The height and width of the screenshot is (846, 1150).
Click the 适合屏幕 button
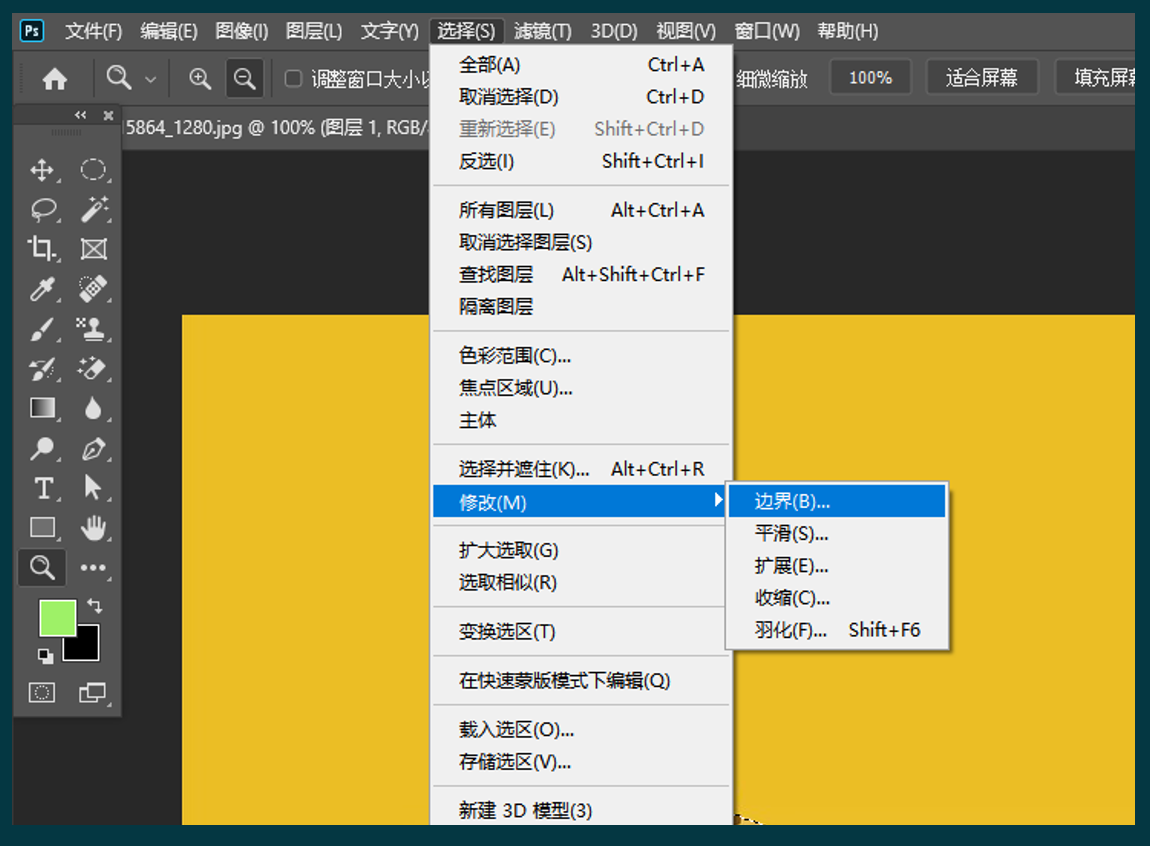(x=981, y=78)
